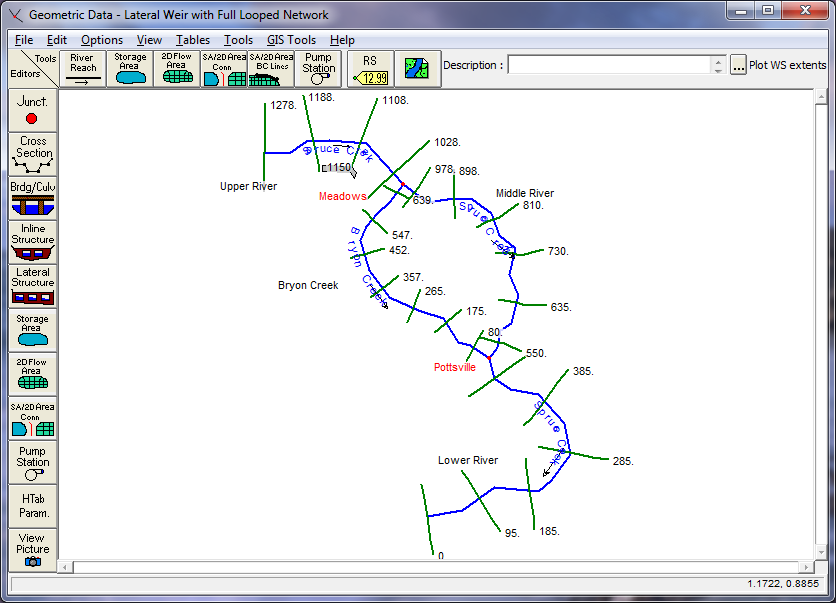This screenshot has height=603, width=836.
Task: Click the Description text field
Action: click(608, 65)
